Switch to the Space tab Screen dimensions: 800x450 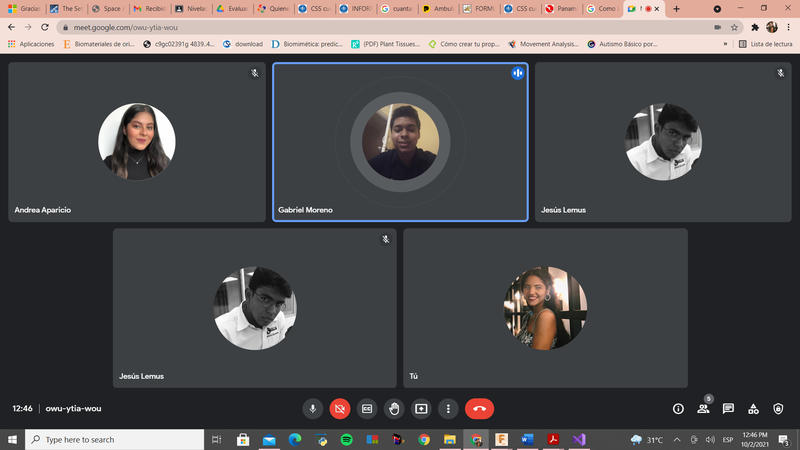click(x=108, y=9)
